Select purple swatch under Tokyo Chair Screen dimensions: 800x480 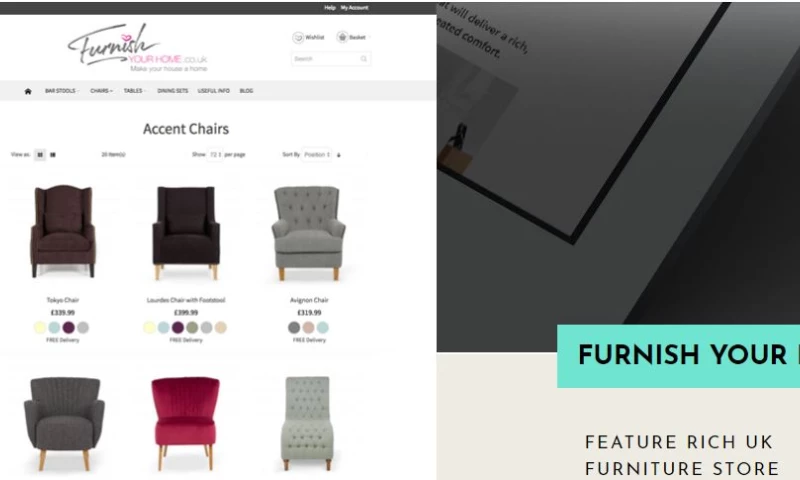click(68, 327)
